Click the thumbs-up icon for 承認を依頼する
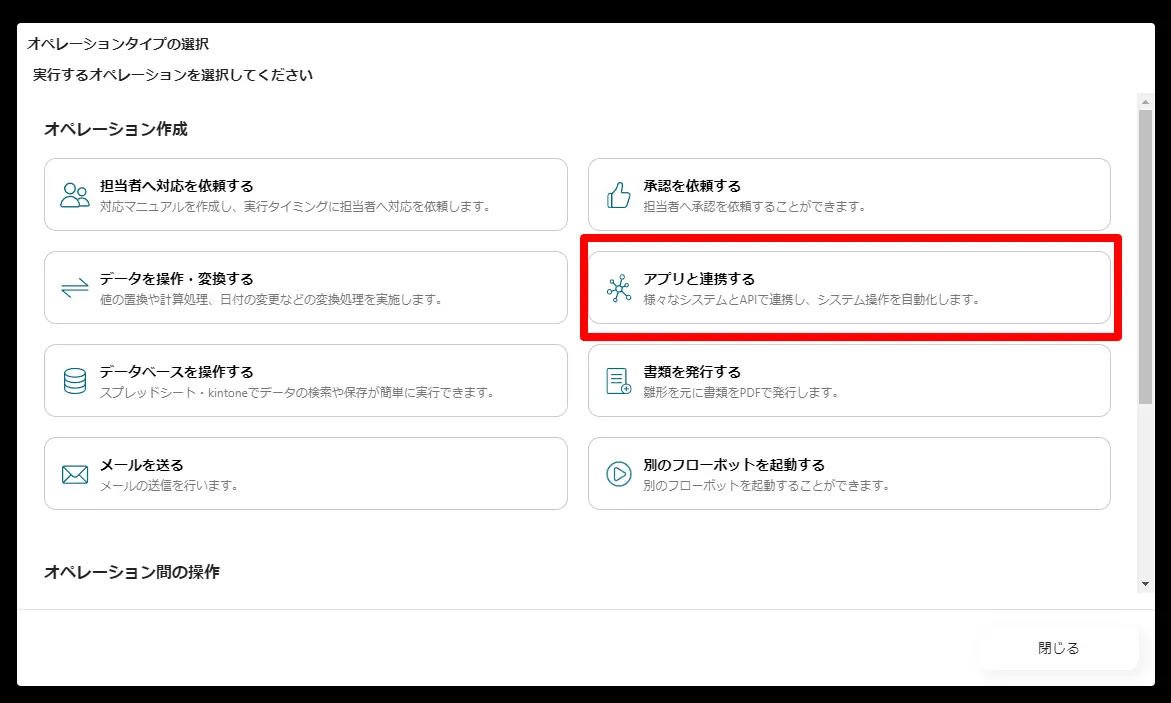The height and width of the screenshot is (703, 1171). click(x=618, y=195)
